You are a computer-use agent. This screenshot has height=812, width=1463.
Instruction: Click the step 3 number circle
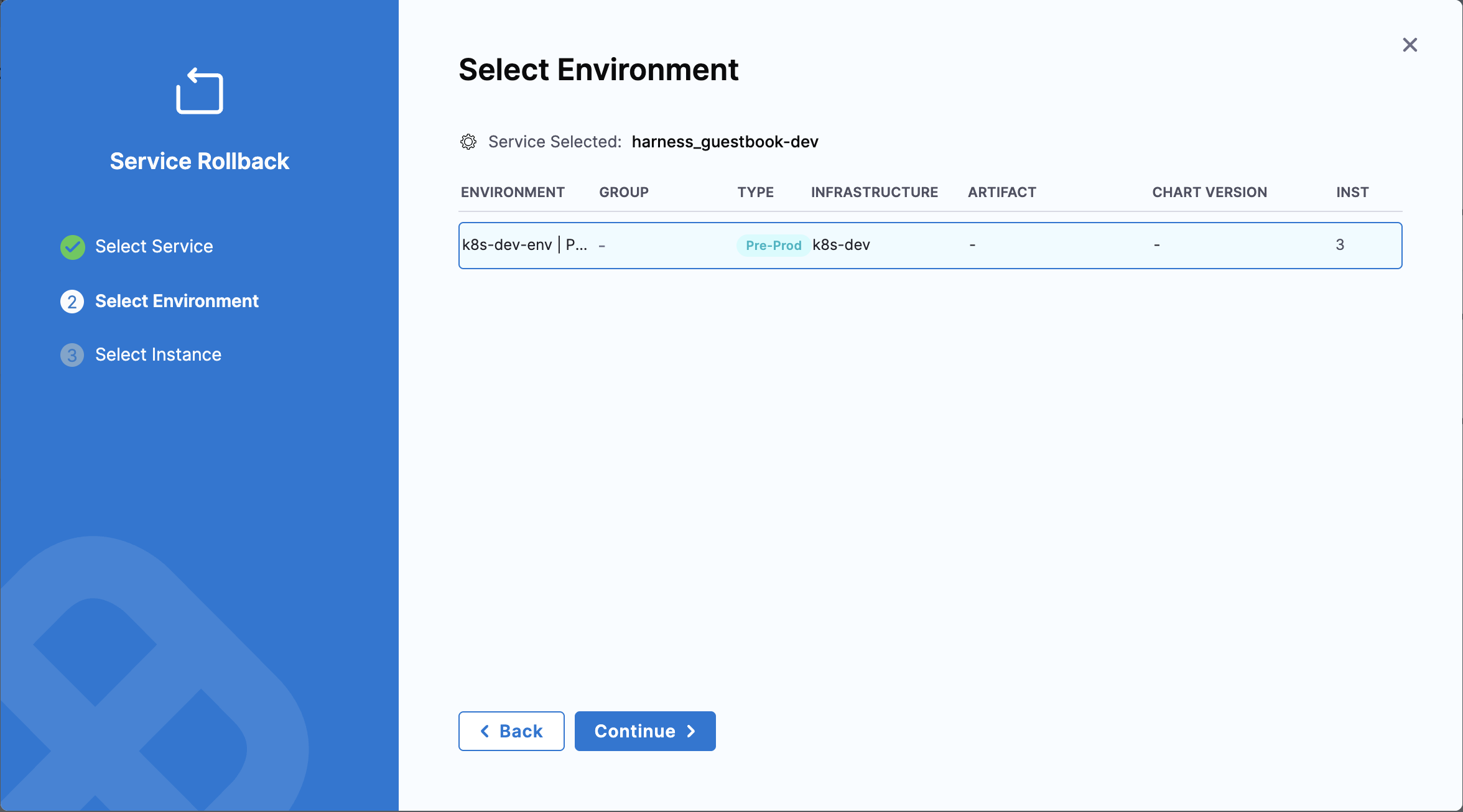[72, 355]
